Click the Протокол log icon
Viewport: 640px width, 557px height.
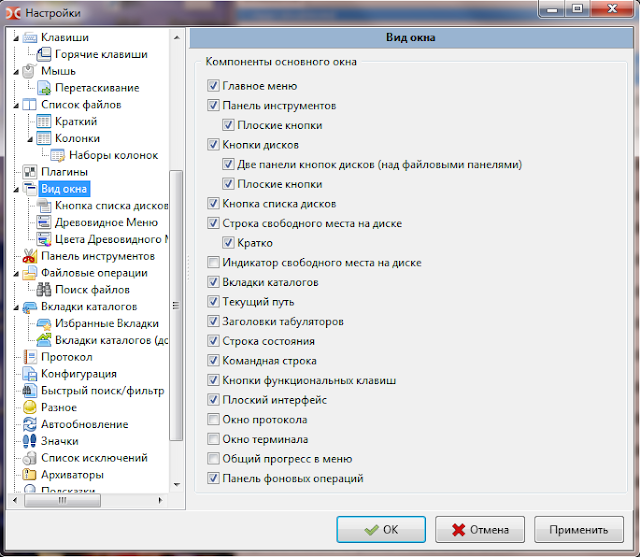coord(29,357)
